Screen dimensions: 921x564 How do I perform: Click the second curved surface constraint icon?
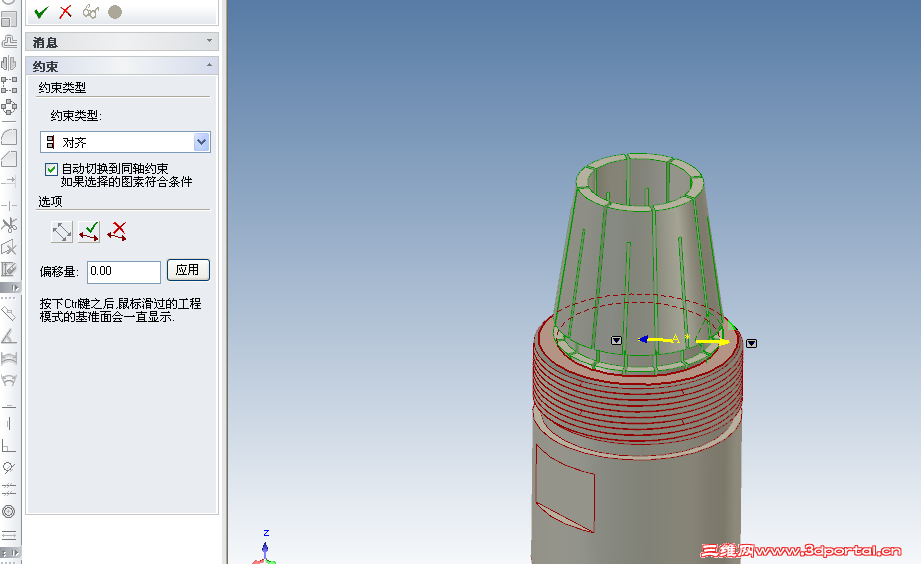tap(9, 381)
